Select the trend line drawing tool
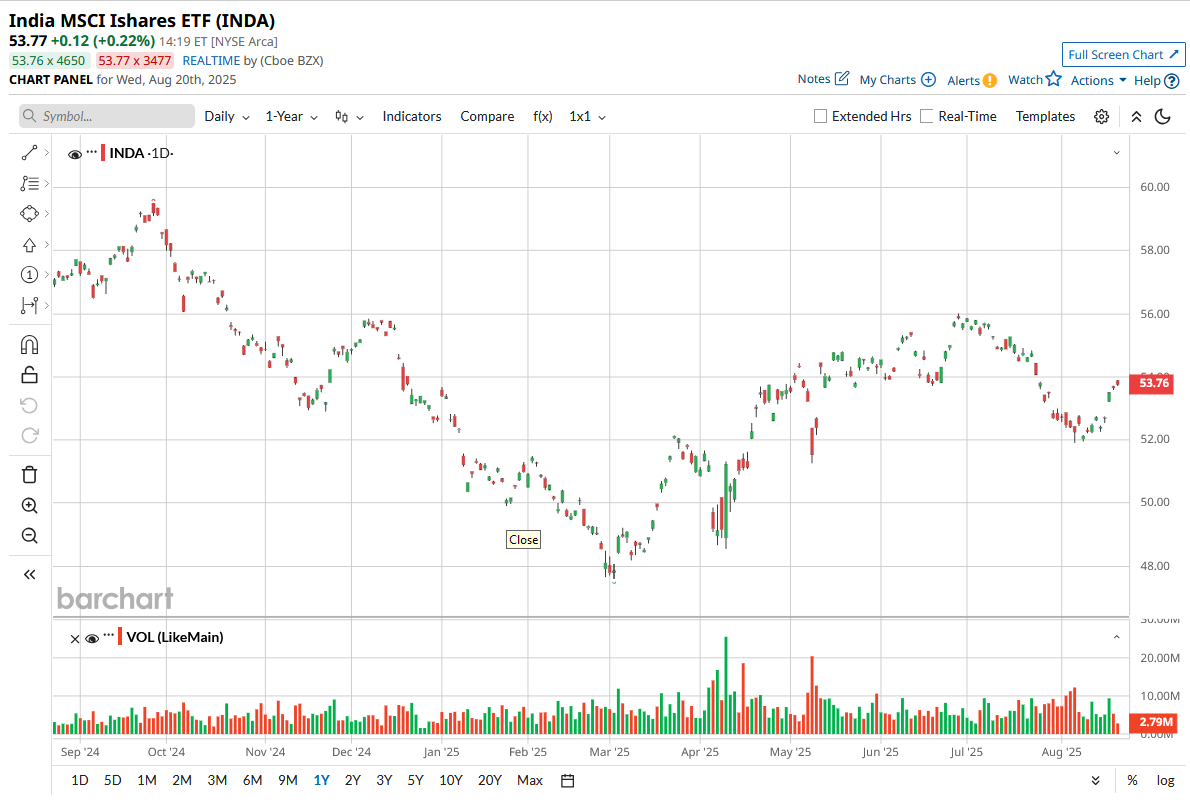This screenshot has width=1190, height=806. pyautogui.click(x=29, y=153)
